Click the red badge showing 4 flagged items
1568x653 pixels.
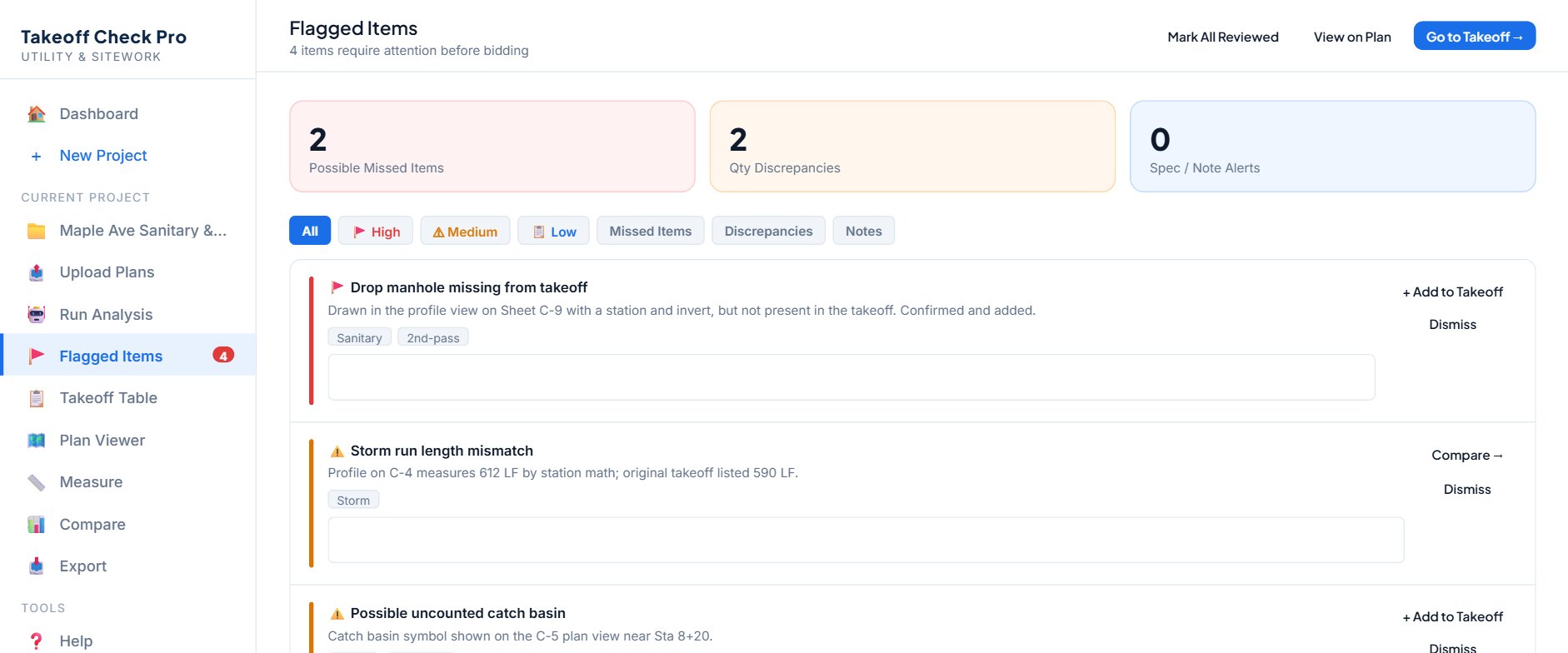(x=223, y=356)
